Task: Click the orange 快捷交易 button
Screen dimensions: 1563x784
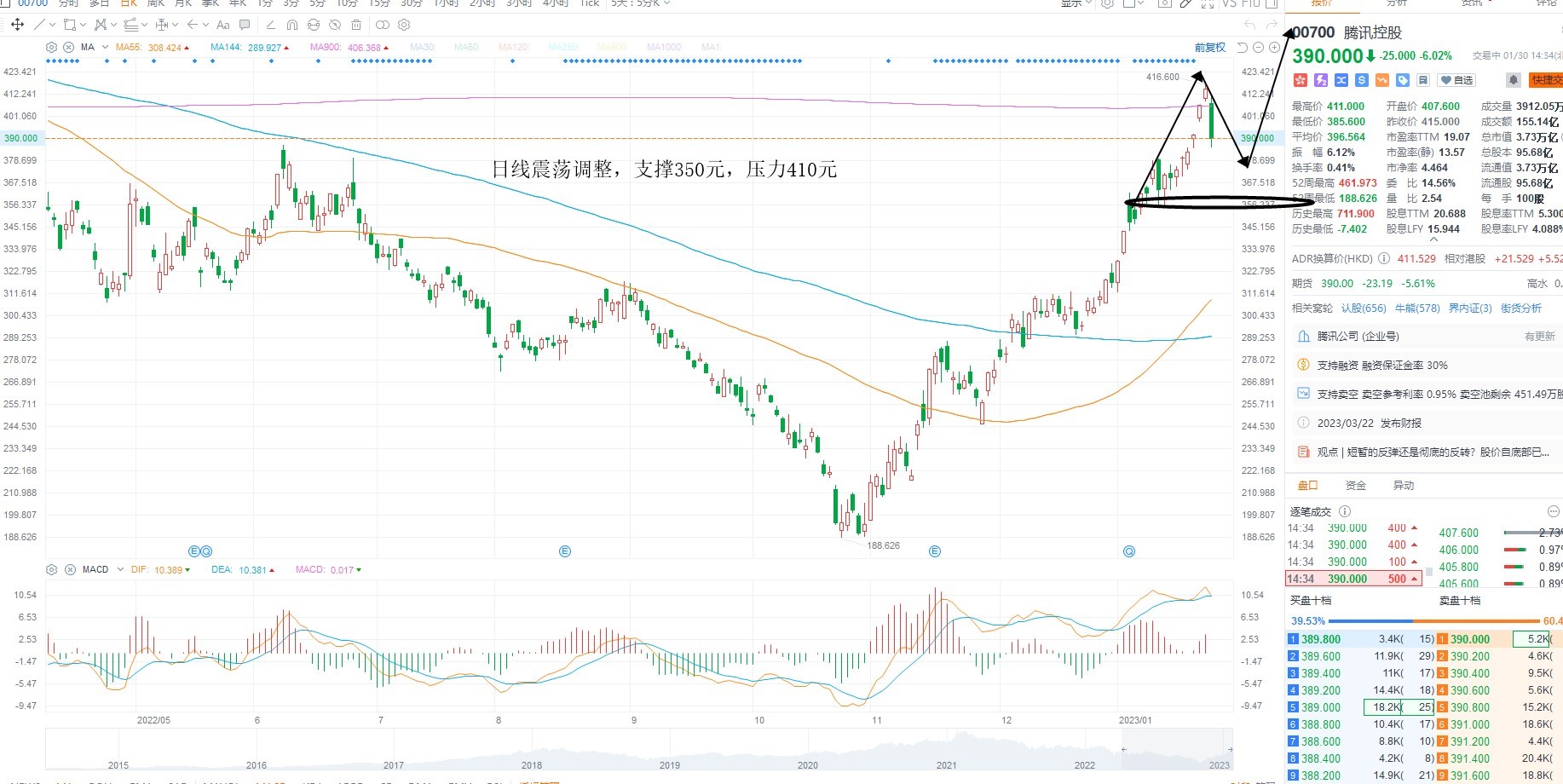Action: (1546, 80)
